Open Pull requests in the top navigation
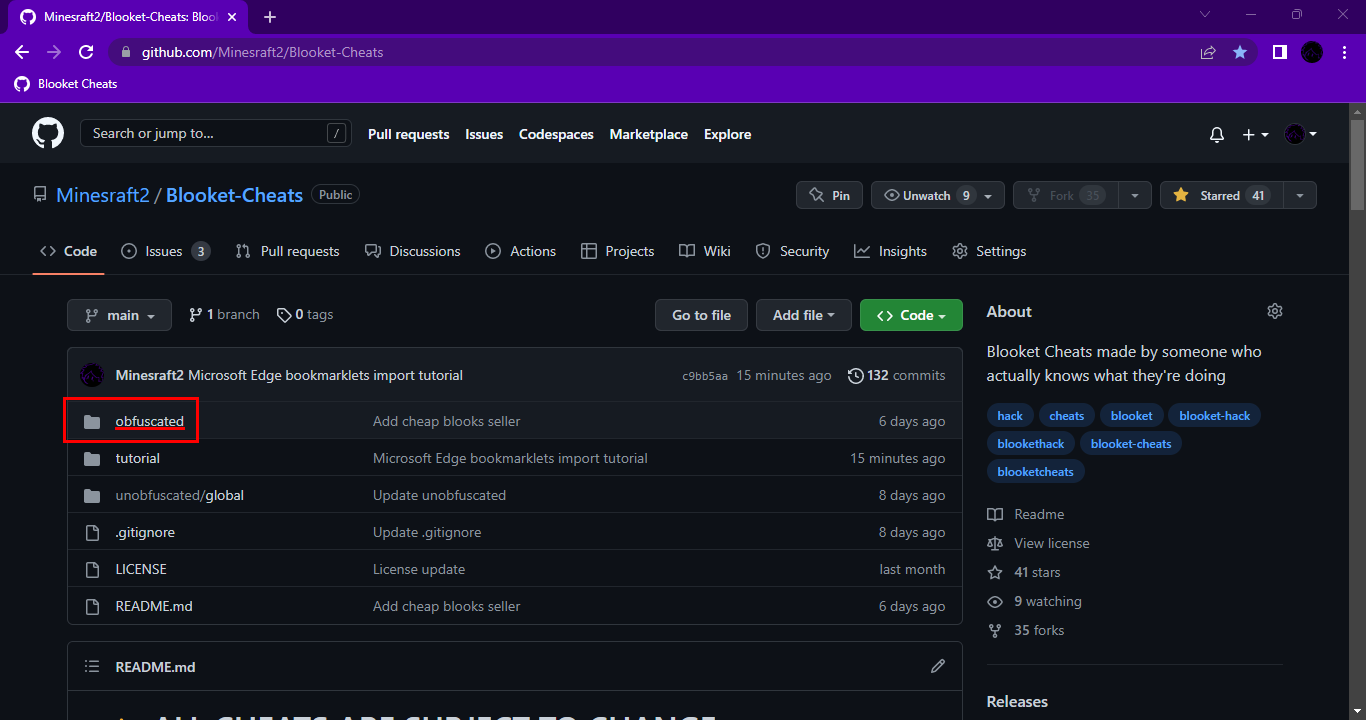The height and width of the screenshot is (720, 1366). coord(409,134)
